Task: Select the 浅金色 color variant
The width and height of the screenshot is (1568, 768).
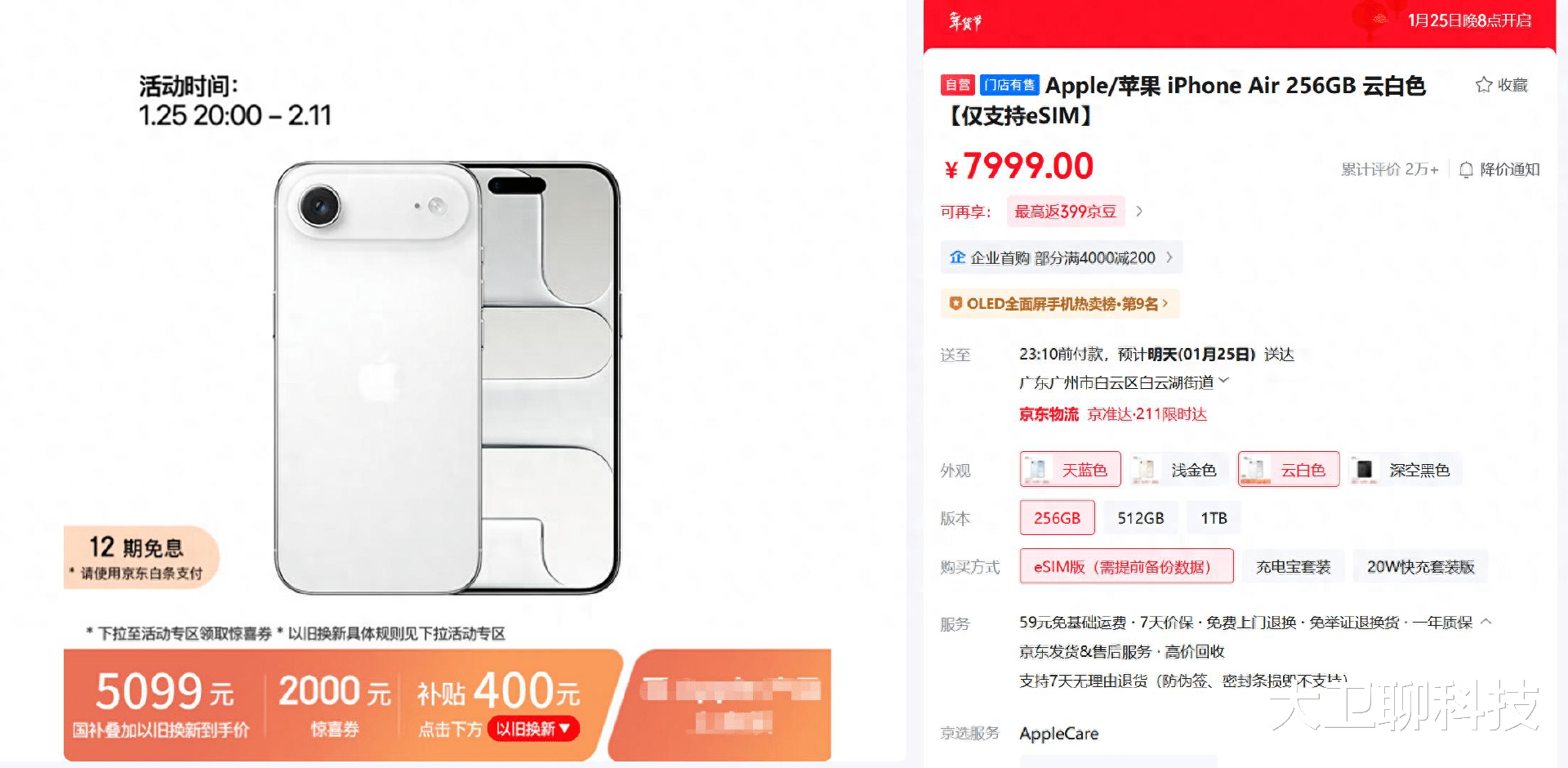Action: point(1179,470)
